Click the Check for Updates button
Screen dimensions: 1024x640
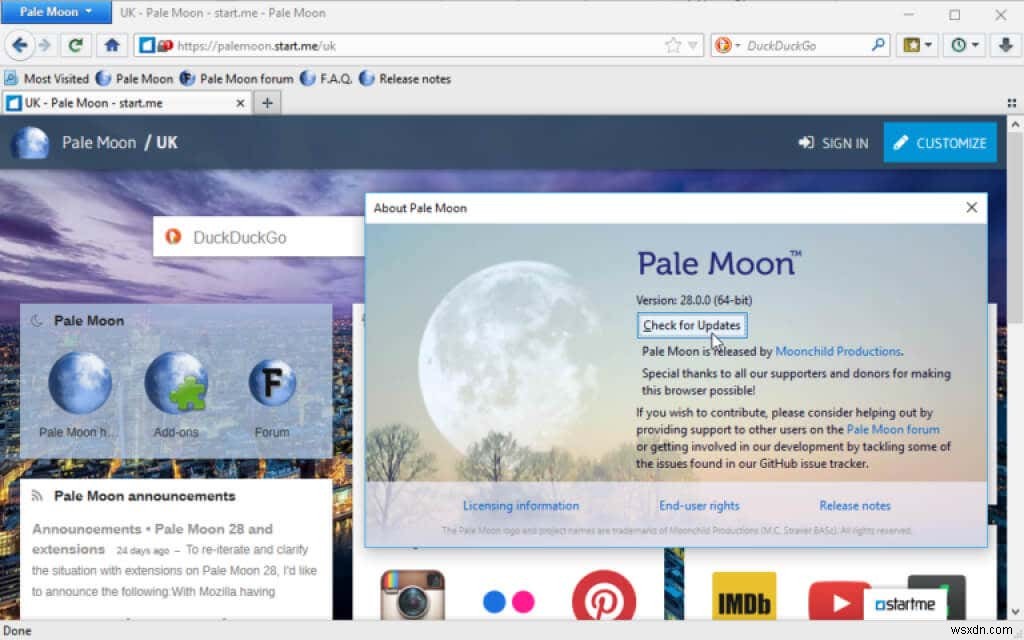pyautogui.click(x=692, y=325)
